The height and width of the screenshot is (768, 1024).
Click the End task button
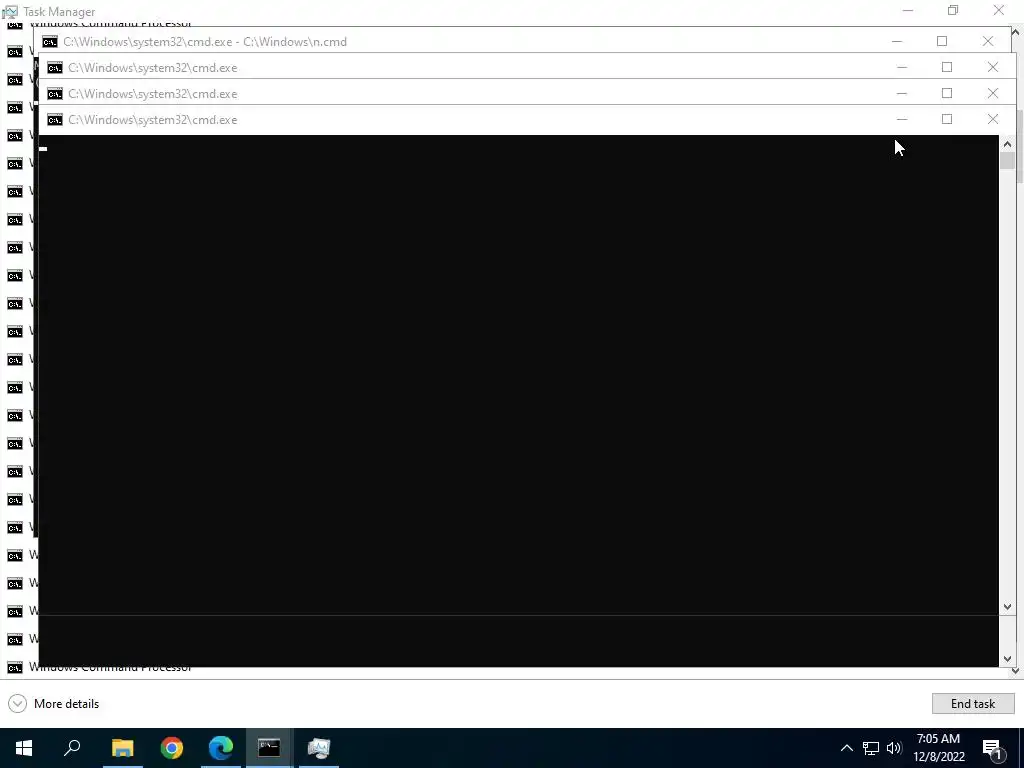pos(972,704)
